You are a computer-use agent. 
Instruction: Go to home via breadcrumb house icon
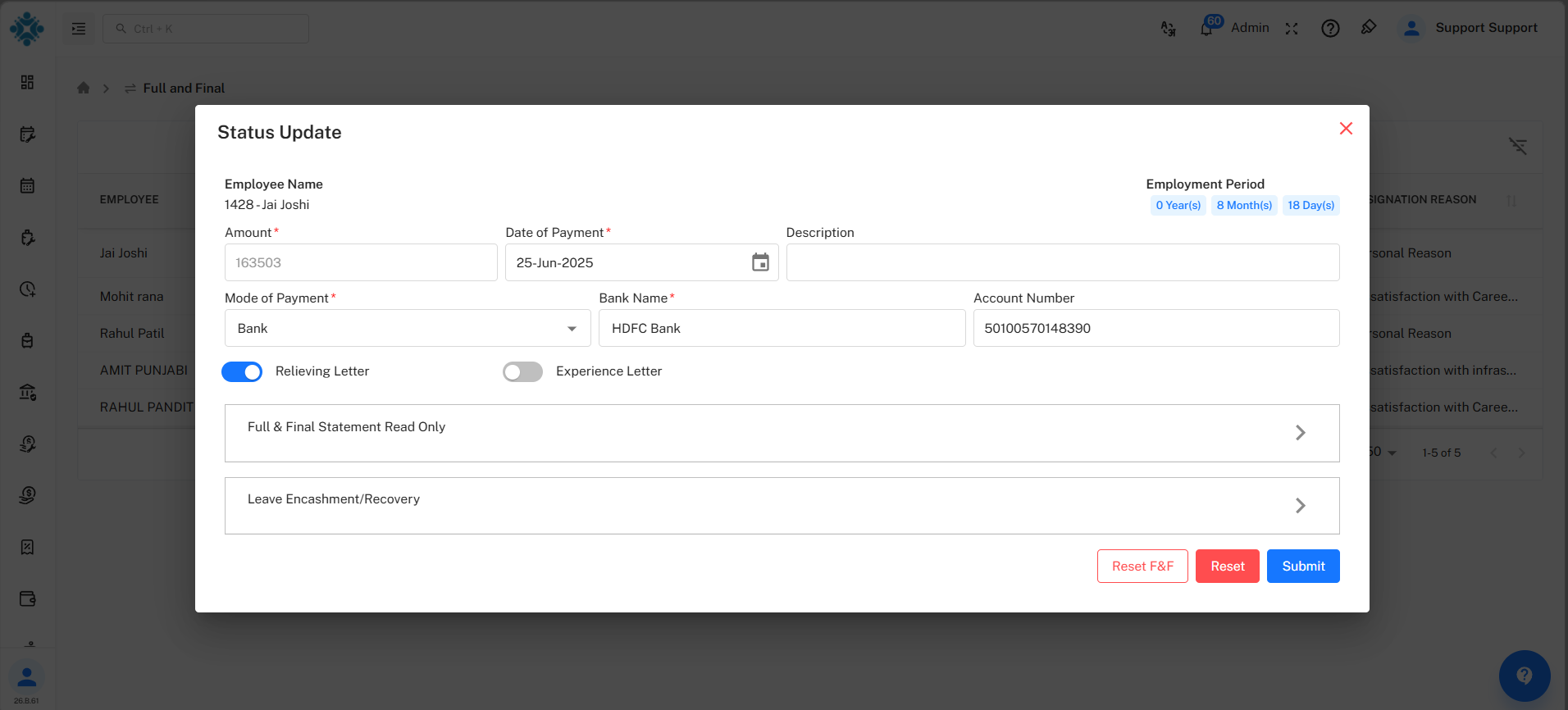pos(84,88)
